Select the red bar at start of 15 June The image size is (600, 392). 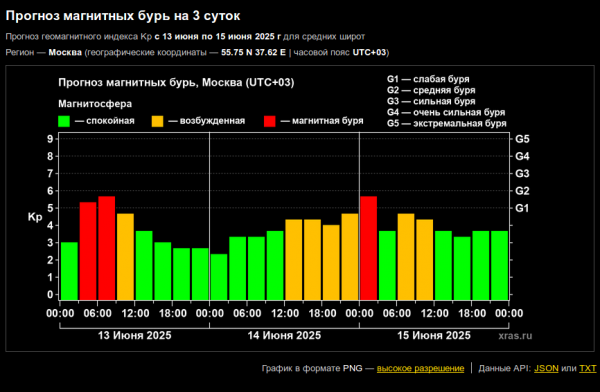coord(368,248)
